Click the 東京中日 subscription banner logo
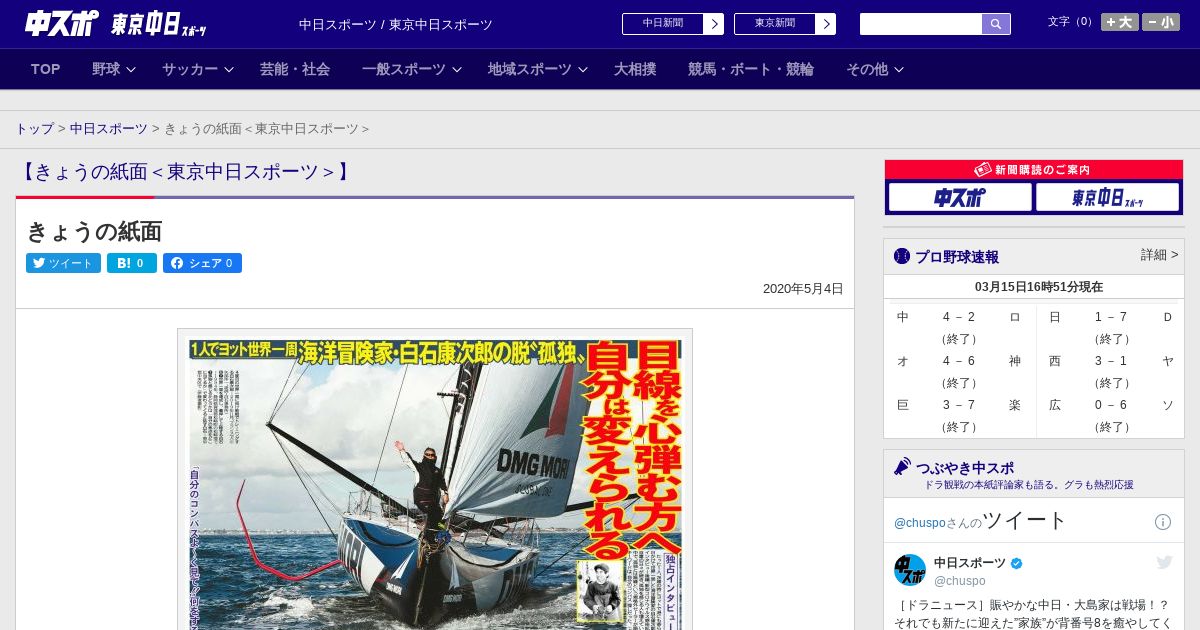 click(x=1107, y=197)
